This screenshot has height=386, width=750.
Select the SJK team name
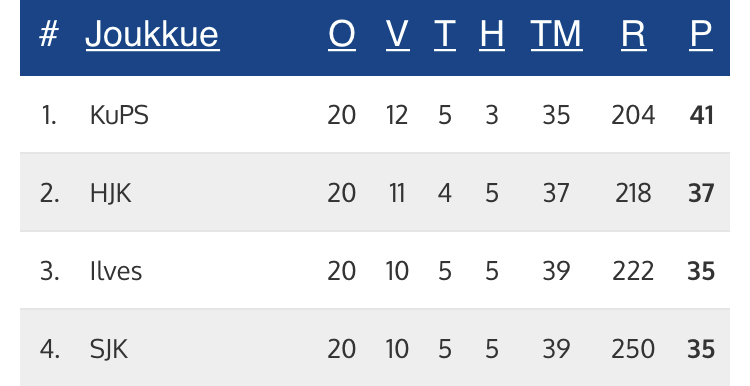(x=109, y=349)
